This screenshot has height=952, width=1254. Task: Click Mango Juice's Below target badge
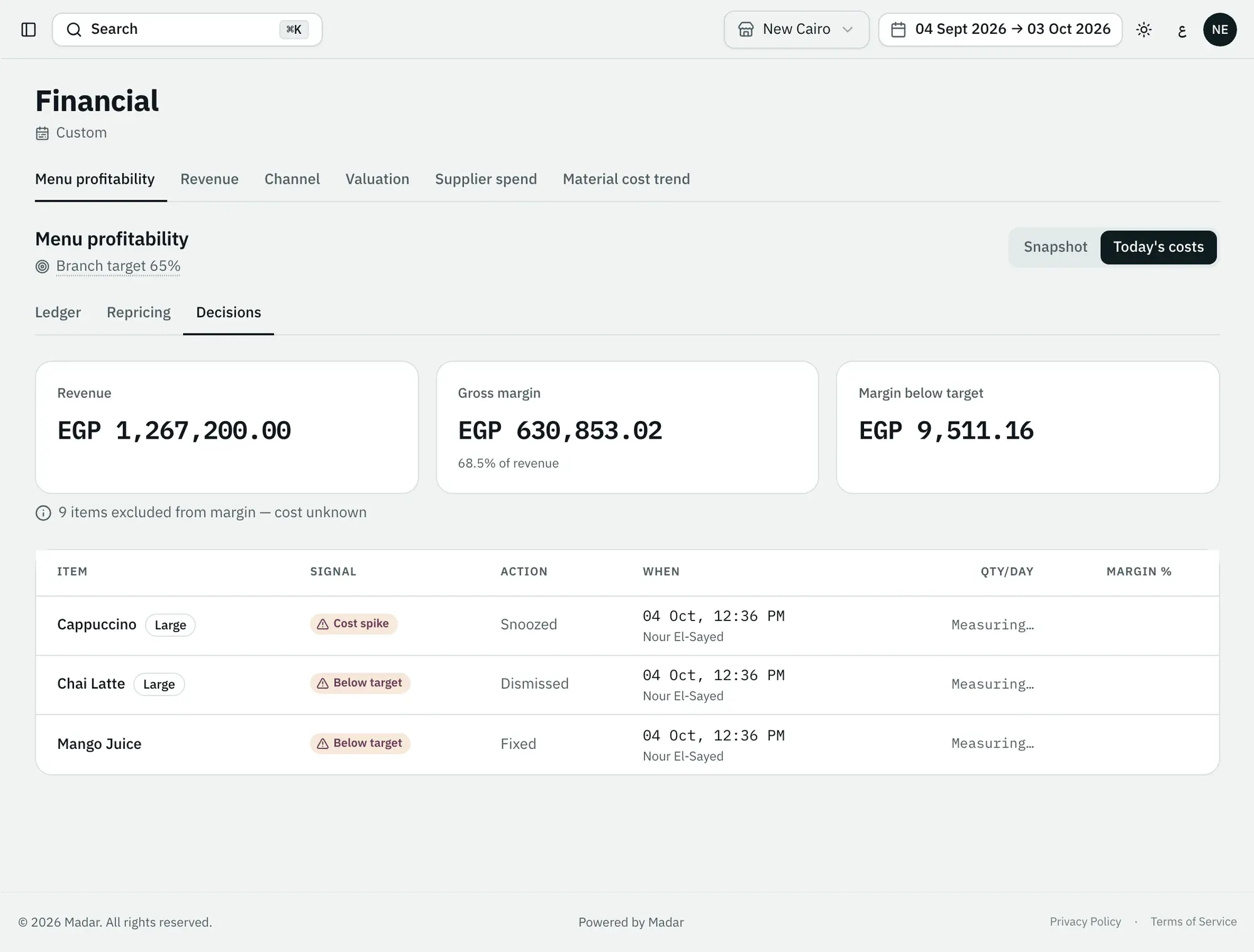point(360,743)
